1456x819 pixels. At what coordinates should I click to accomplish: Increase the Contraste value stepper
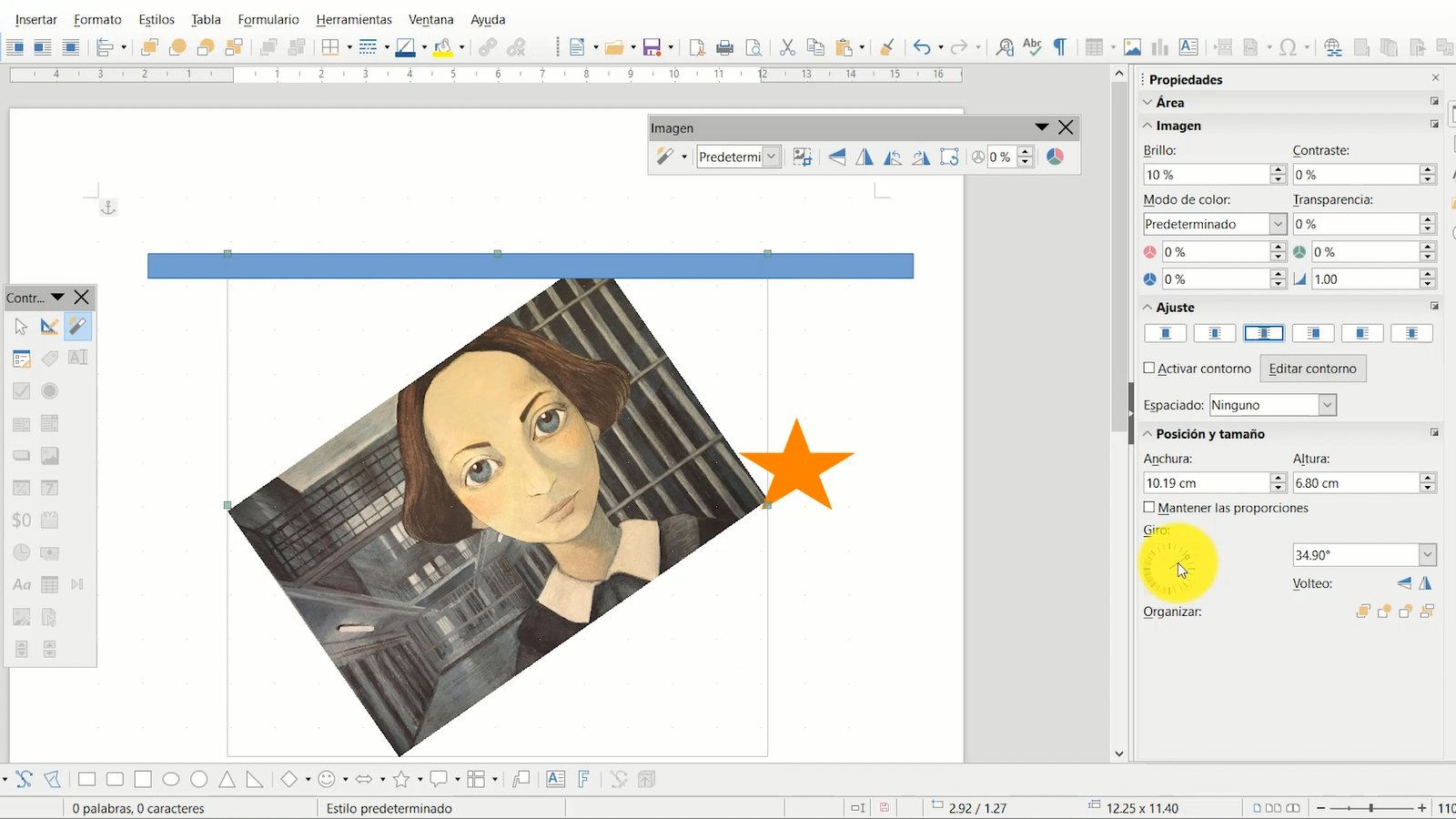click(x=1427, y=169)
